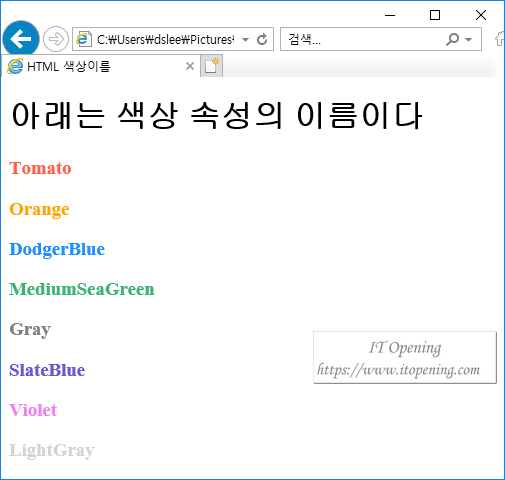Click the forward navigation arrow

[56, 39]
